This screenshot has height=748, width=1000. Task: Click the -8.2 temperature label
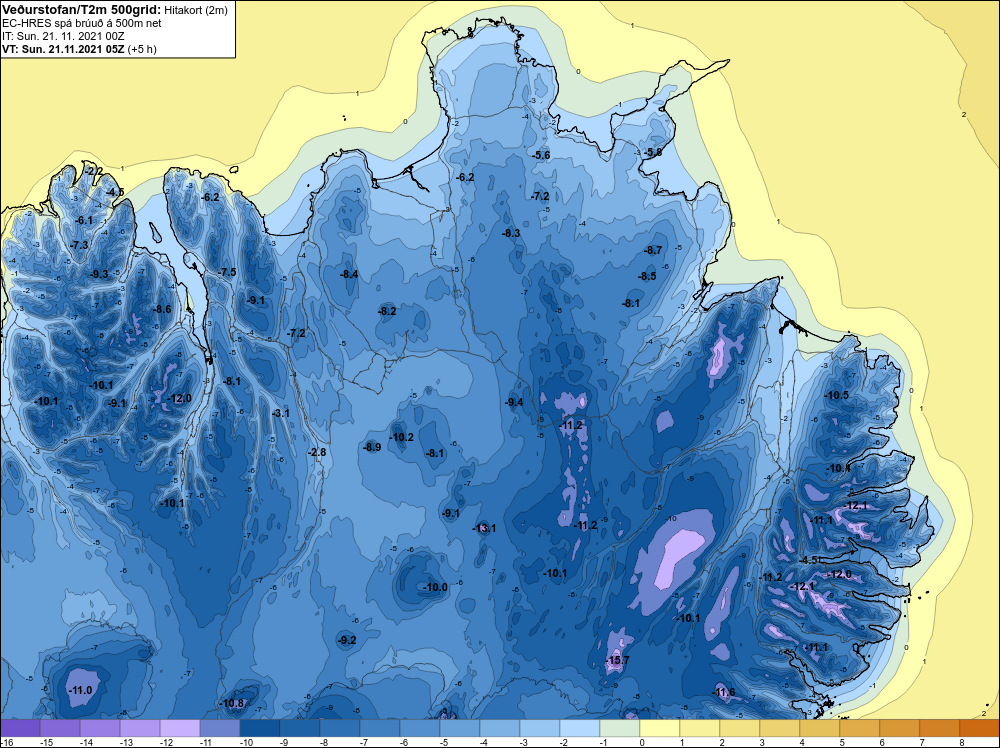click(387, 311)
